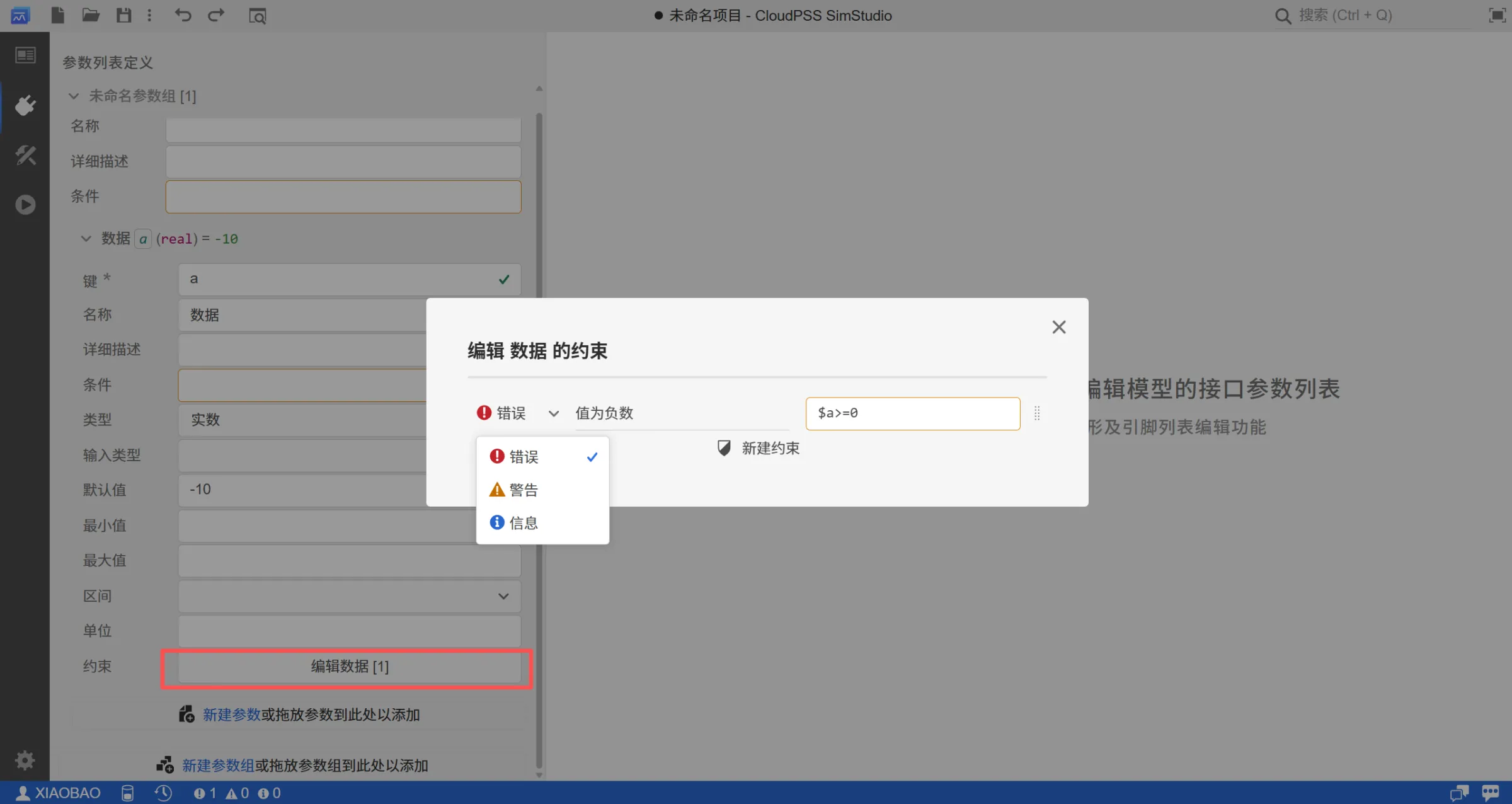Screen dimensions: 1512x804
Task: Click 新建约束 to add a constraint
Action: [x=769, y=448]
